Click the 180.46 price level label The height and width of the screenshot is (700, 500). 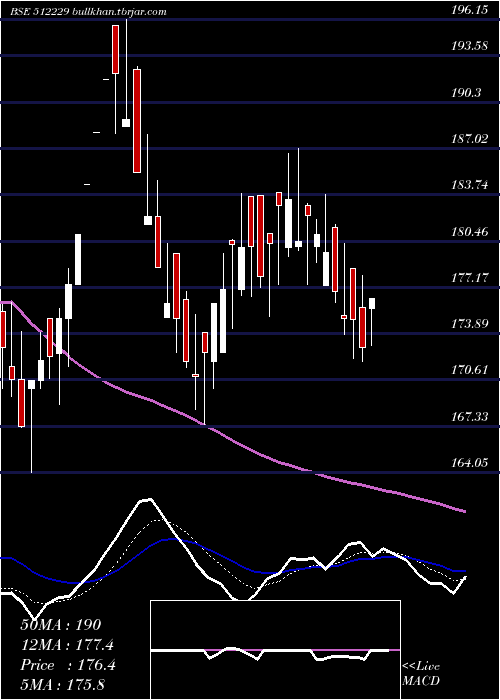coord(469,231)
